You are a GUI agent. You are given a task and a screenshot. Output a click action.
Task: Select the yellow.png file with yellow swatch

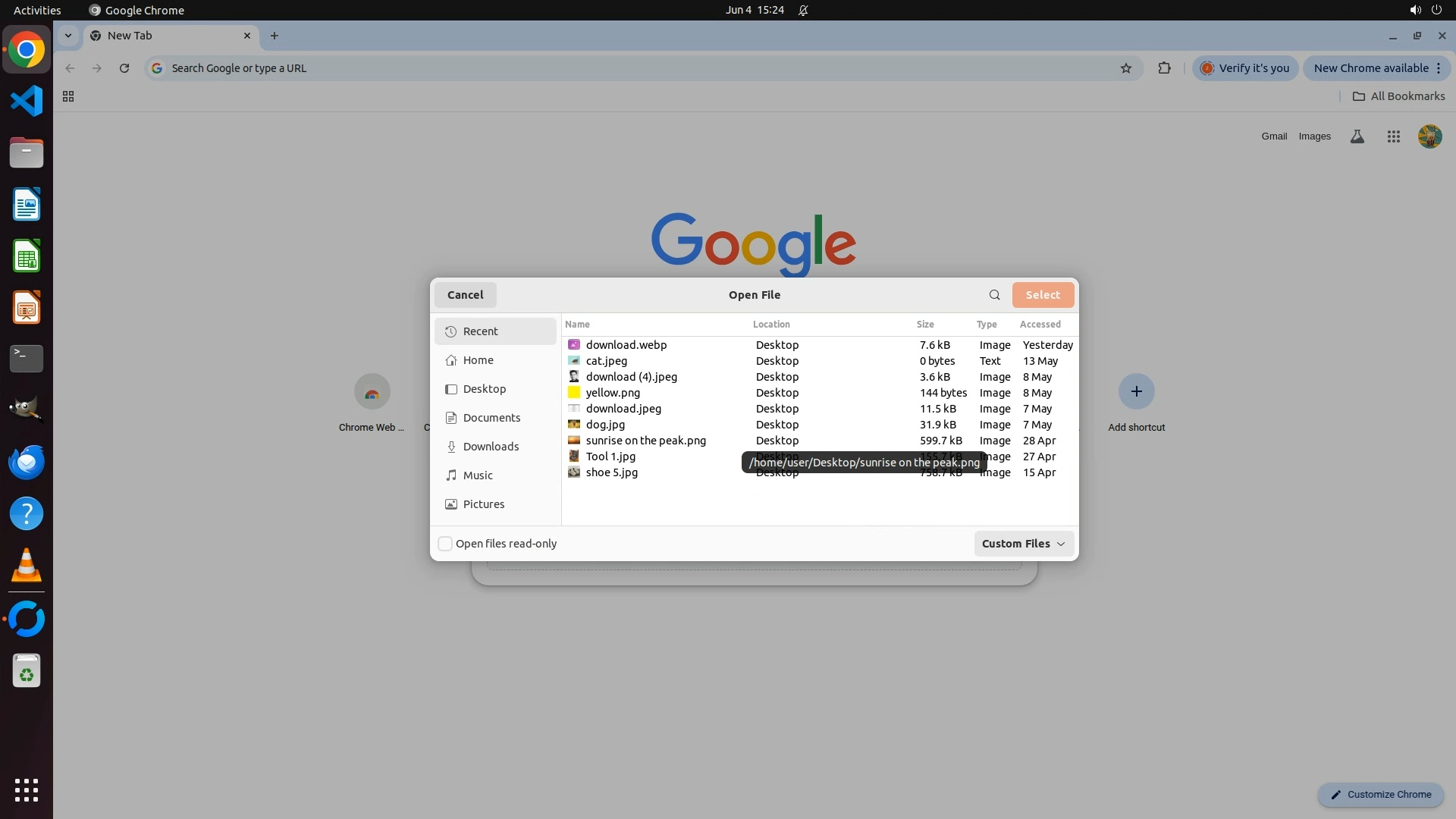[613, 393]
